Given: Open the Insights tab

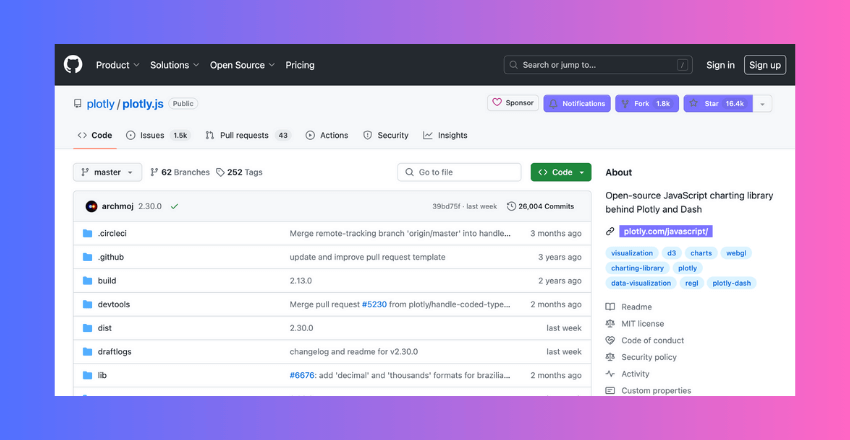Looking at the screenshot, I should pyautogui.click(x=446, y=135).
